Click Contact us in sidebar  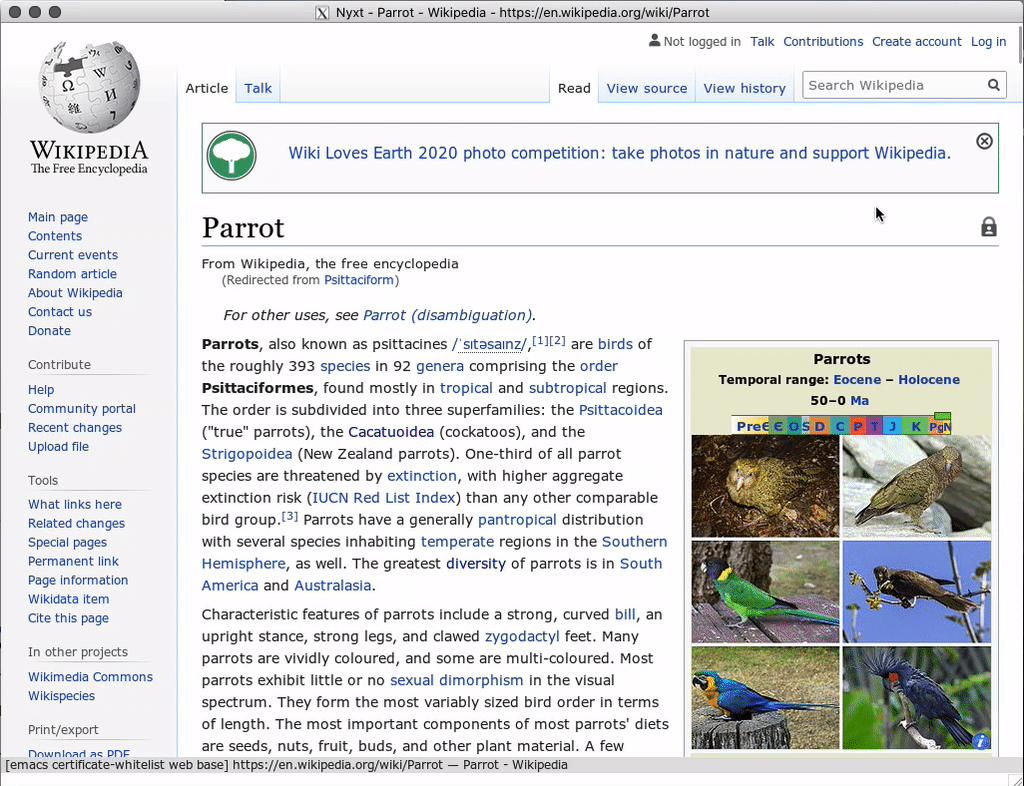pyautogui.click(x=59, y=311)
